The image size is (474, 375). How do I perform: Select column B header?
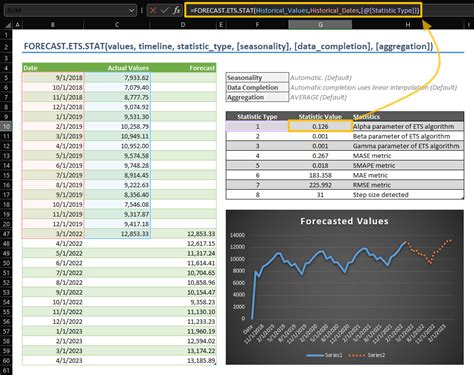(53, 24)
